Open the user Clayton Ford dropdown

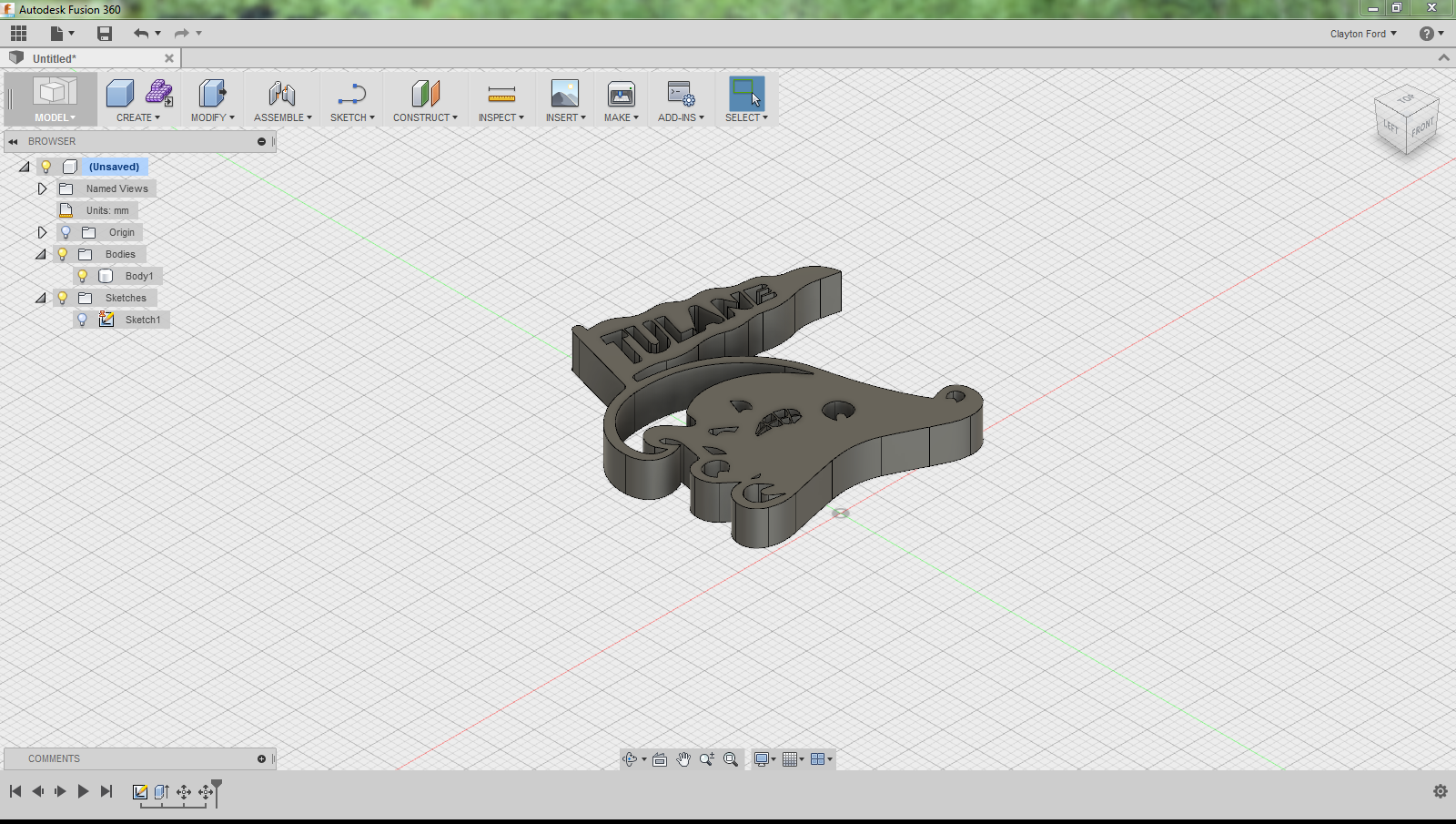(x=1362, y=34)
